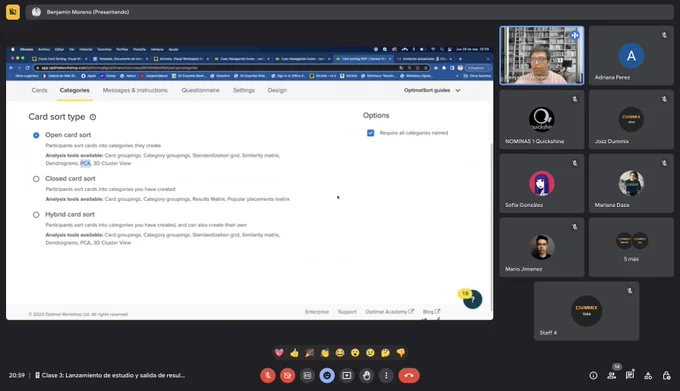The width and height of the screenshot is (680, 391).
Task: Open the Categories tab
Action: pos(75,90)
